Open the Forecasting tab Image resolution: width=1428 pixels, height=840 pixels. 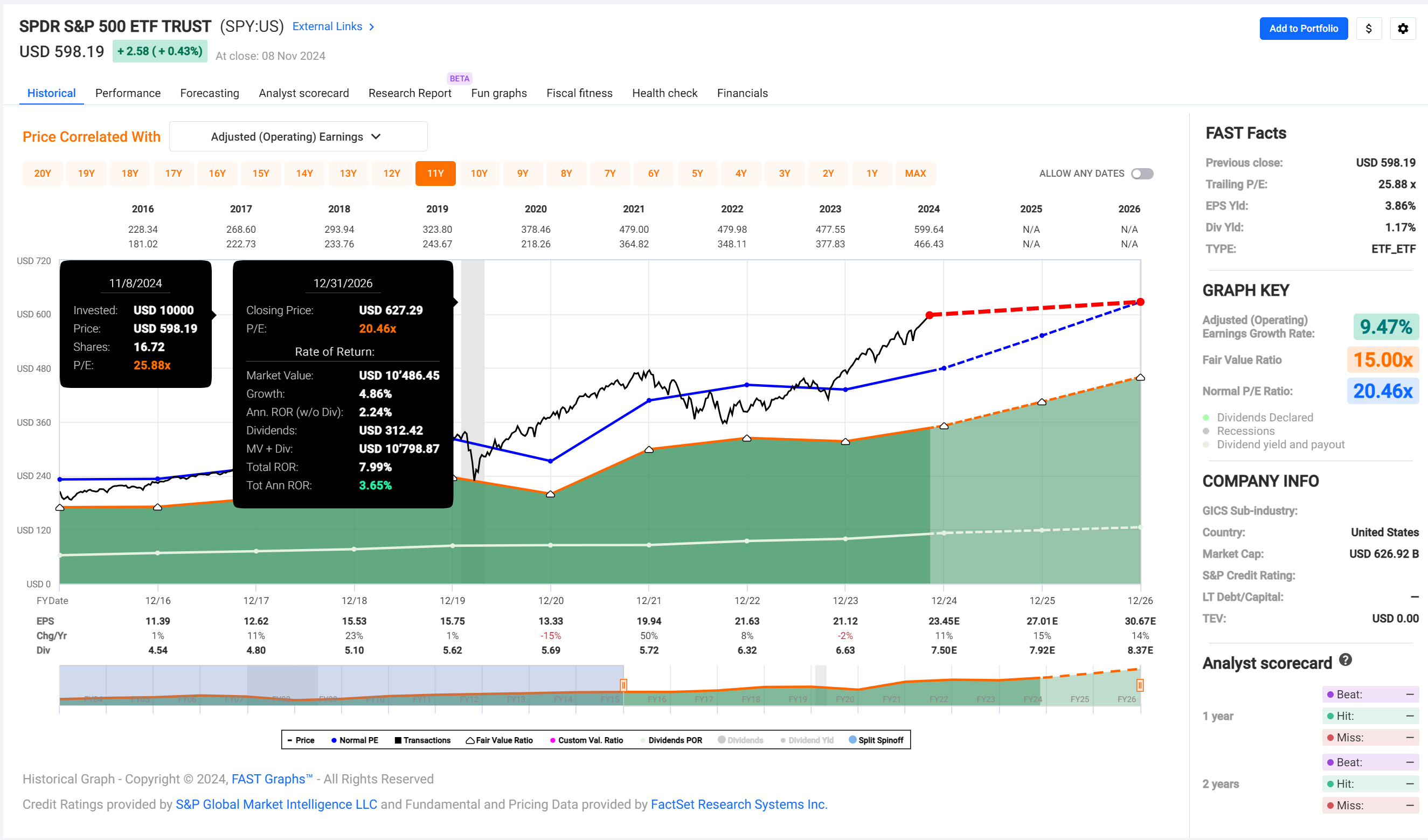tap(210, 93)
